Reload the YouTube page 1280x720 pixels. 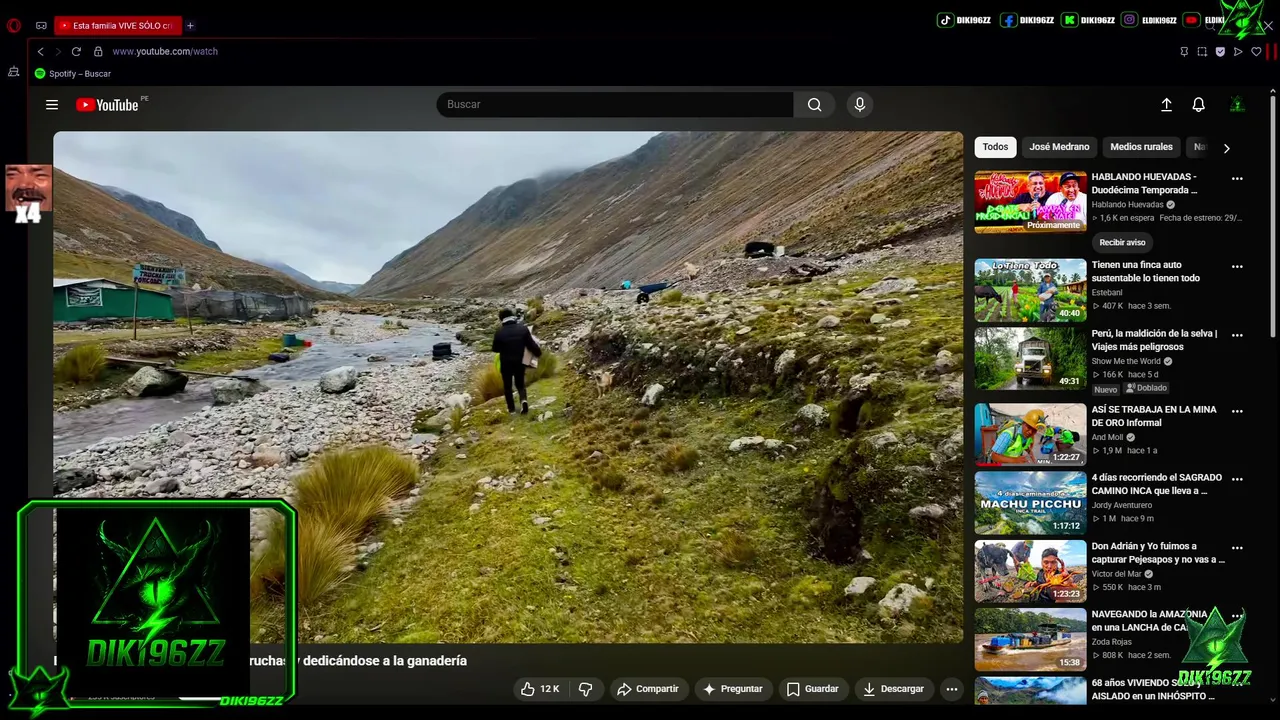(x=76, y=51)
